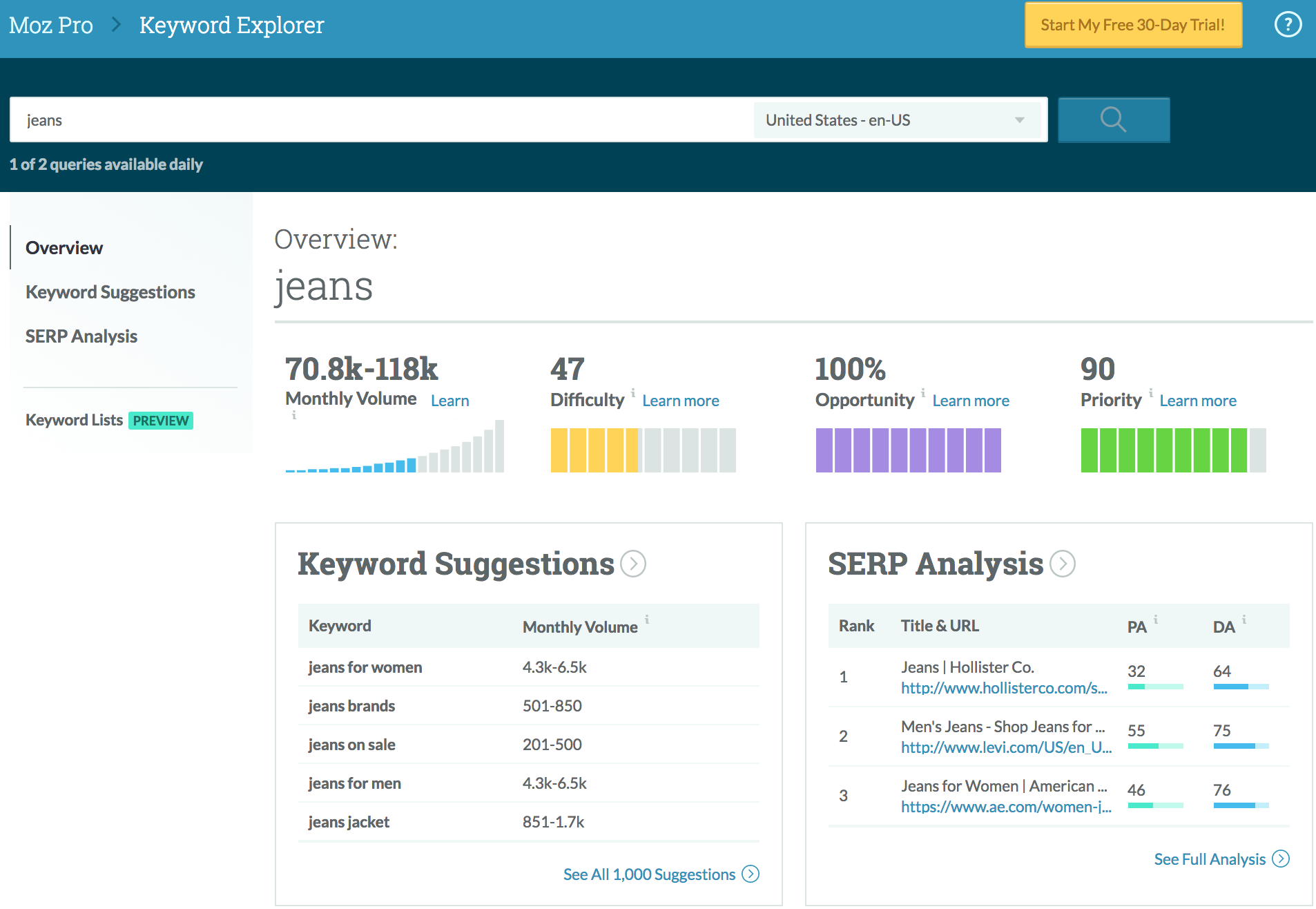
Task: Expand breadcrumb chevron after Moz Pro
Action: click(x=116, y=25)
